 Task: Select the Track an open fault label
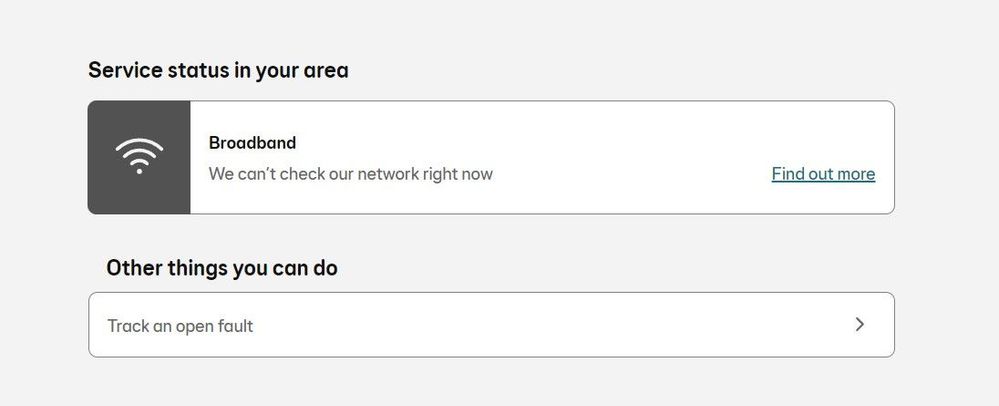pos(180,326)
